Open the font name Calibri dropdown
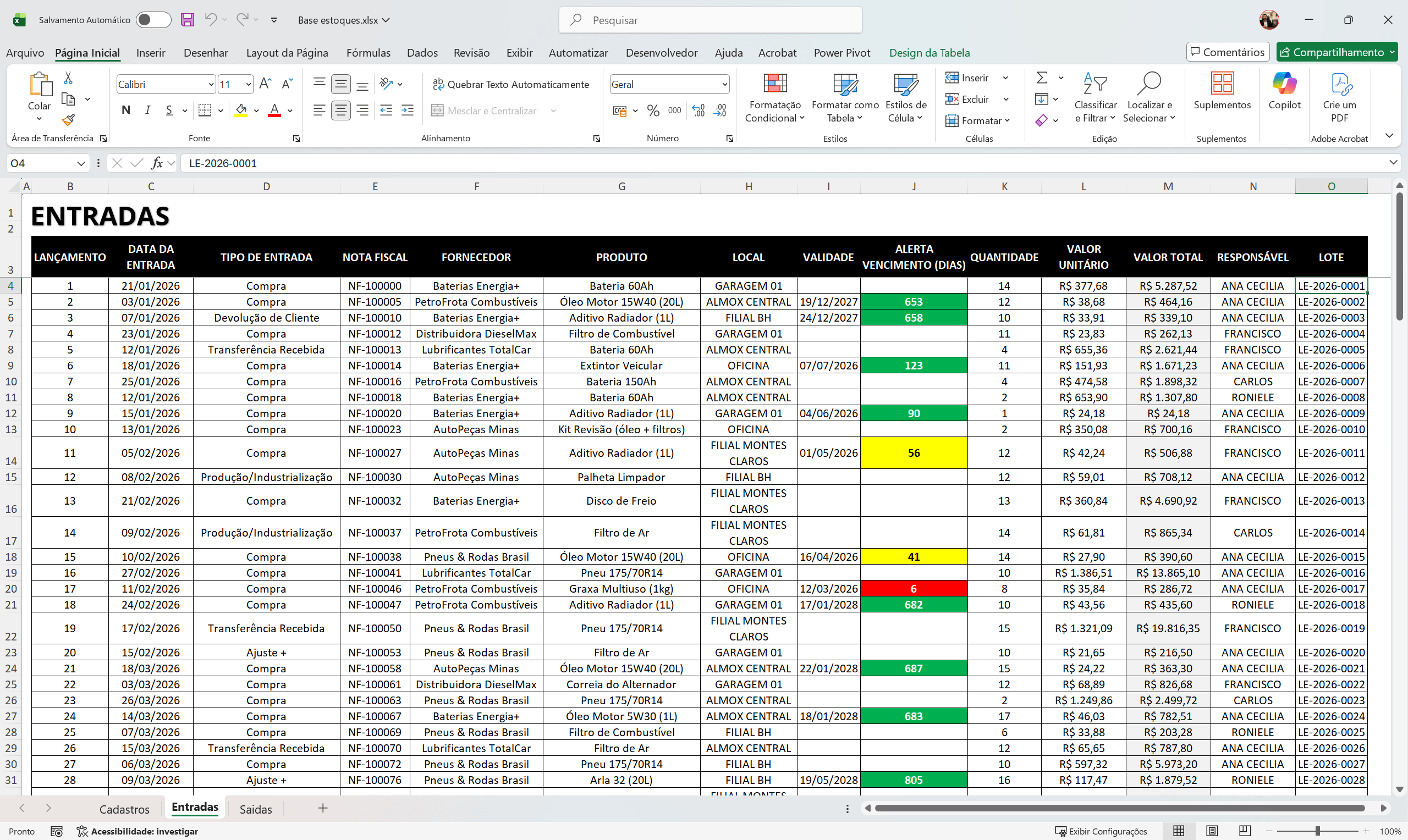This screenshot has height=840, width=1408. (x=211, y=84)
